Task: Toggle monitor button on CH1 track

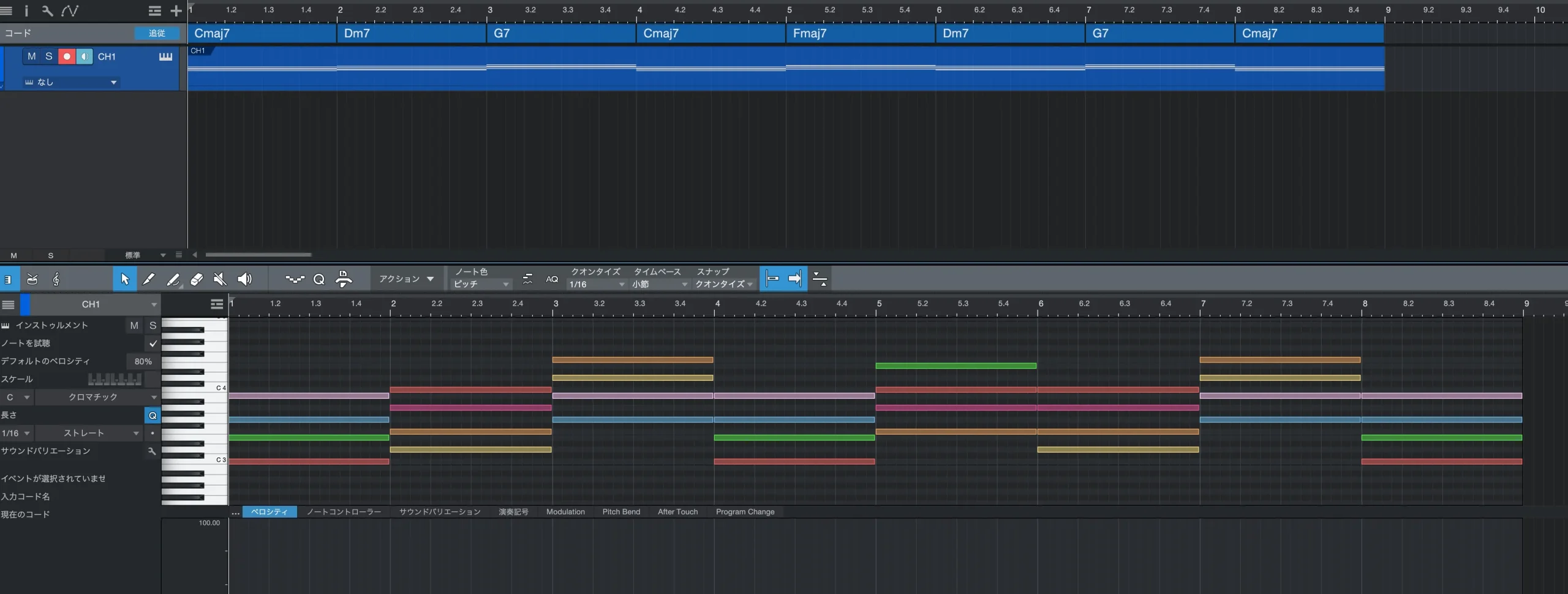Action: coord(85,56)
